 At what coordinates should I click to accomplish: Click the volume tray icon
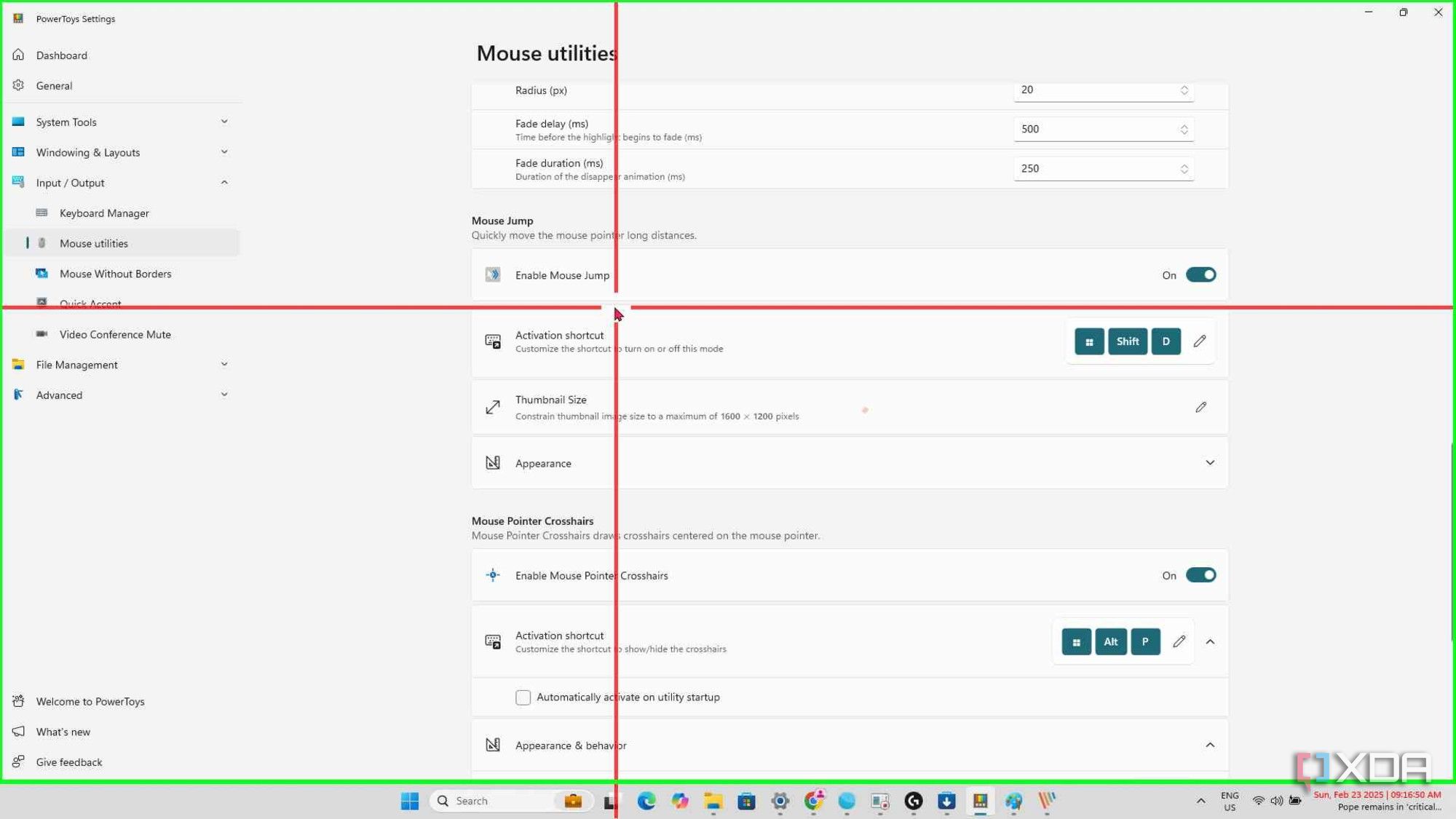click(x=1277, y=802)
